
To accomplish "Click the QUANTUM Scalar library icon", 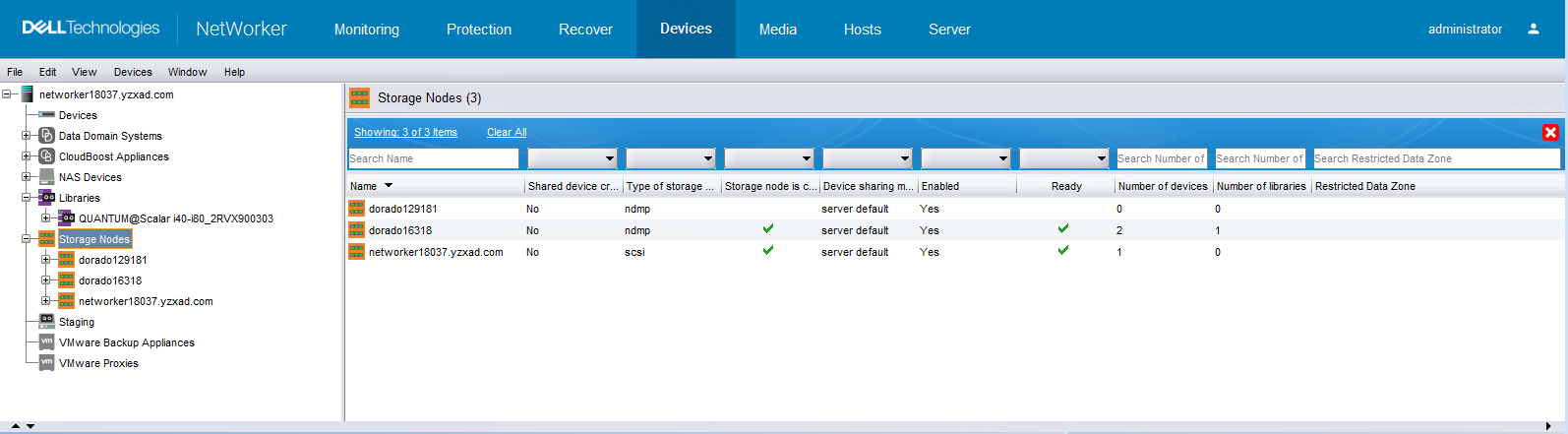I will [66, 218].
